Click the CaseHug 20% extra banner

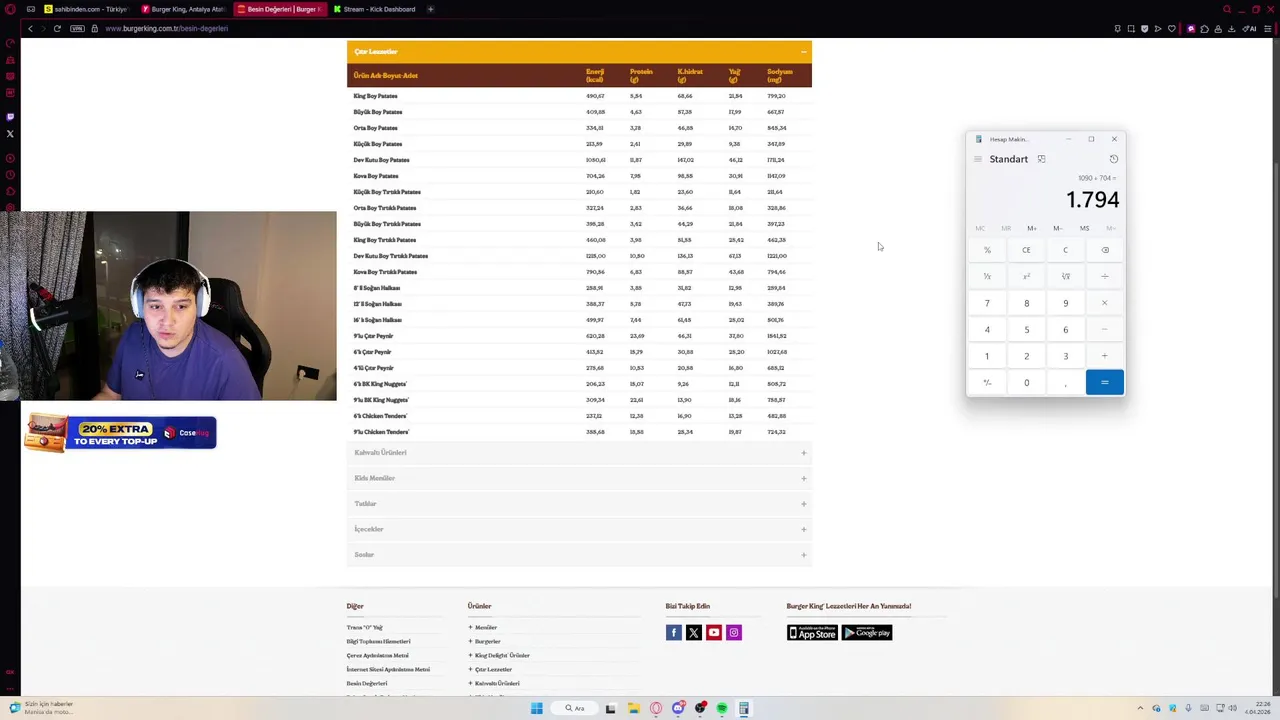[x=120, y=433]
